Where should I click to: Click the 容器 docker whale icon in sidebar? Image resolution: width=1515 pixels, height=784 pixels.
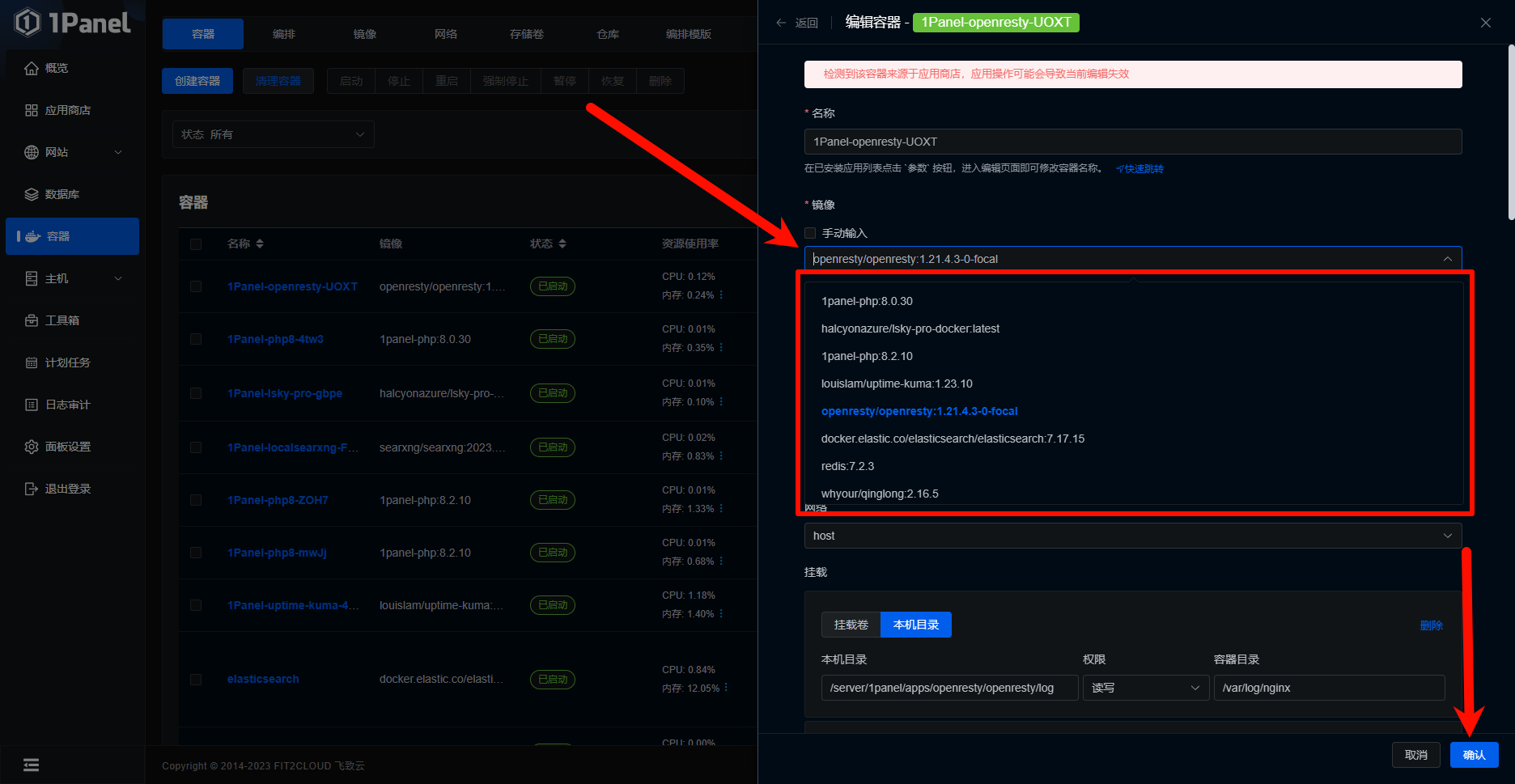(x=33, y=236)
